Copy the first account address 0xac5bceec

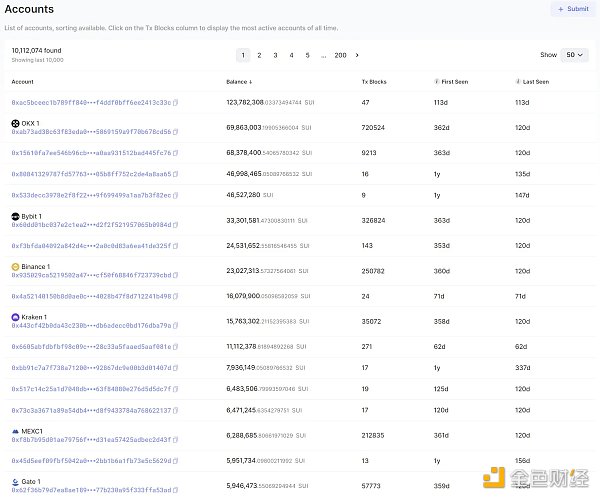(176, 102)
